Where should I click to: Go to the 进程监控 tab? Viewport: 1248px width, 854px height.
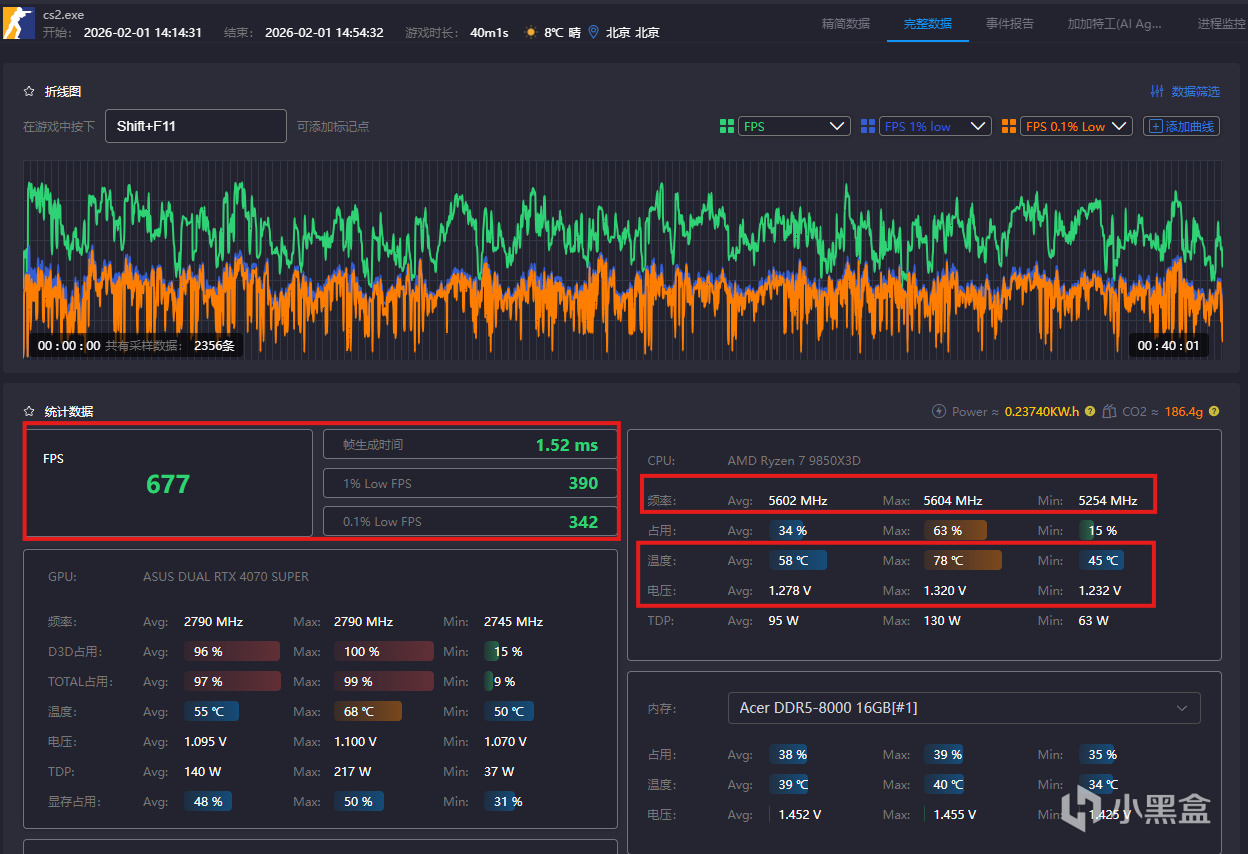click(1221, 23)
